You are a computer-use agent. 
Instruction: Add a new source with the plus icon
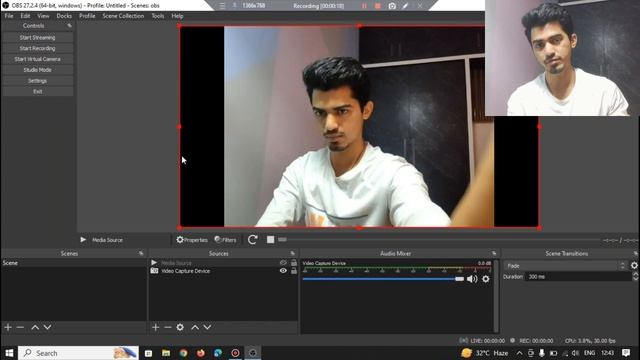coord(156,327)
